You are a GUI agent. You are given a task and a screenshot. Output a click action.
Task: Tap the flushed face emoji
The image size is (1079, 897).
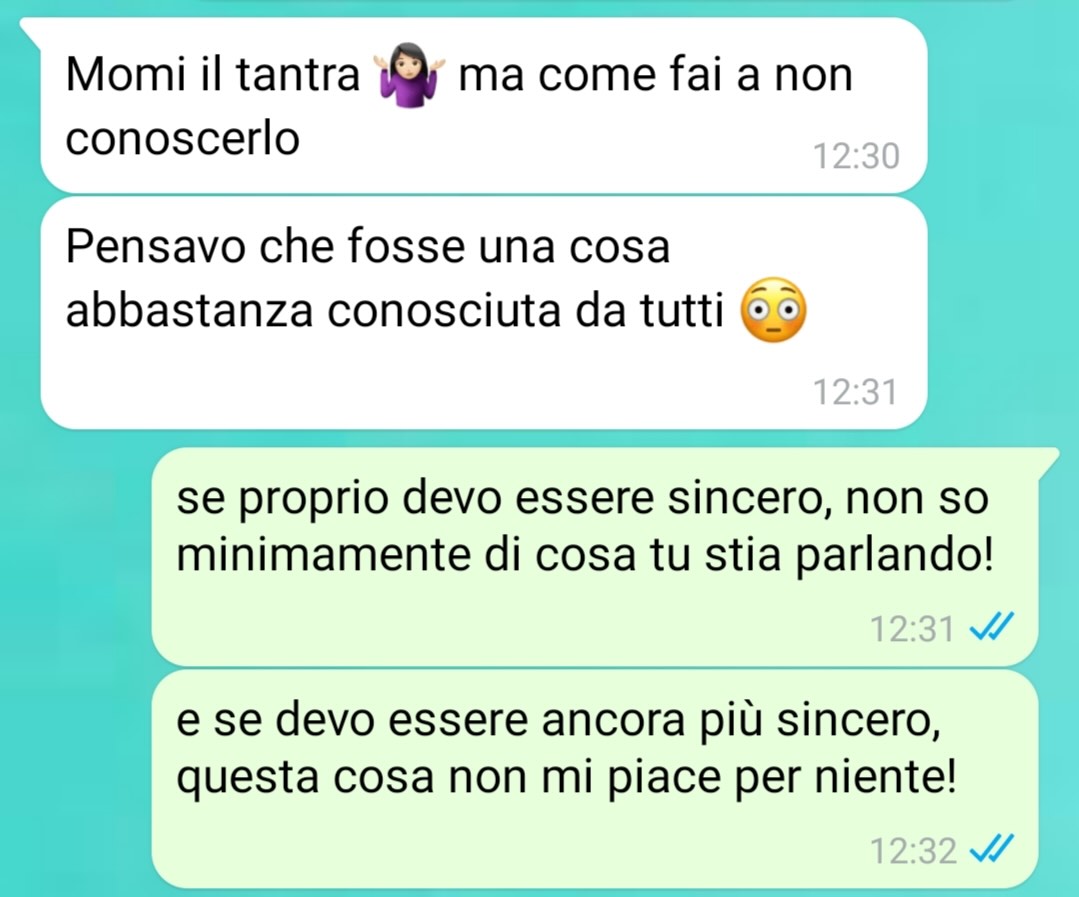[773, 311]
